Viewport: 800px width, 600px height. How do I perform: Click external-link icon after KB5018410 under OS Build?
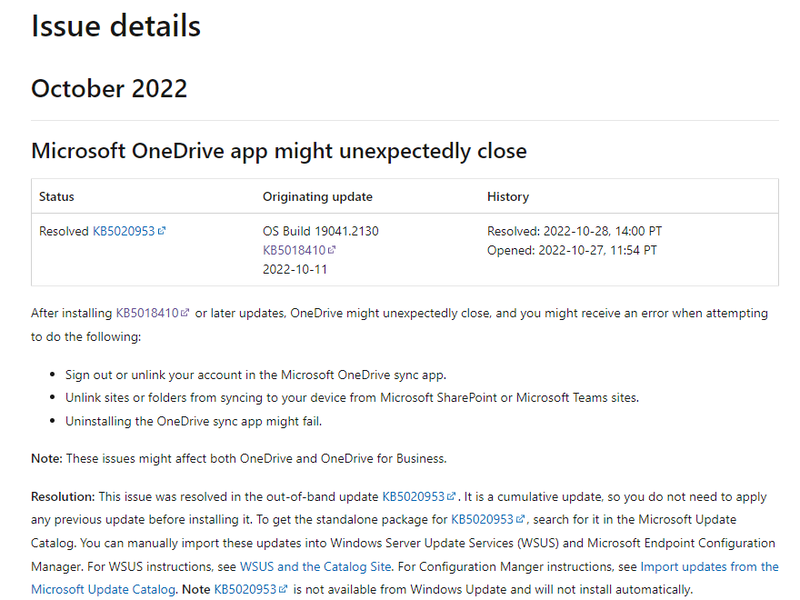pos(332,250)
